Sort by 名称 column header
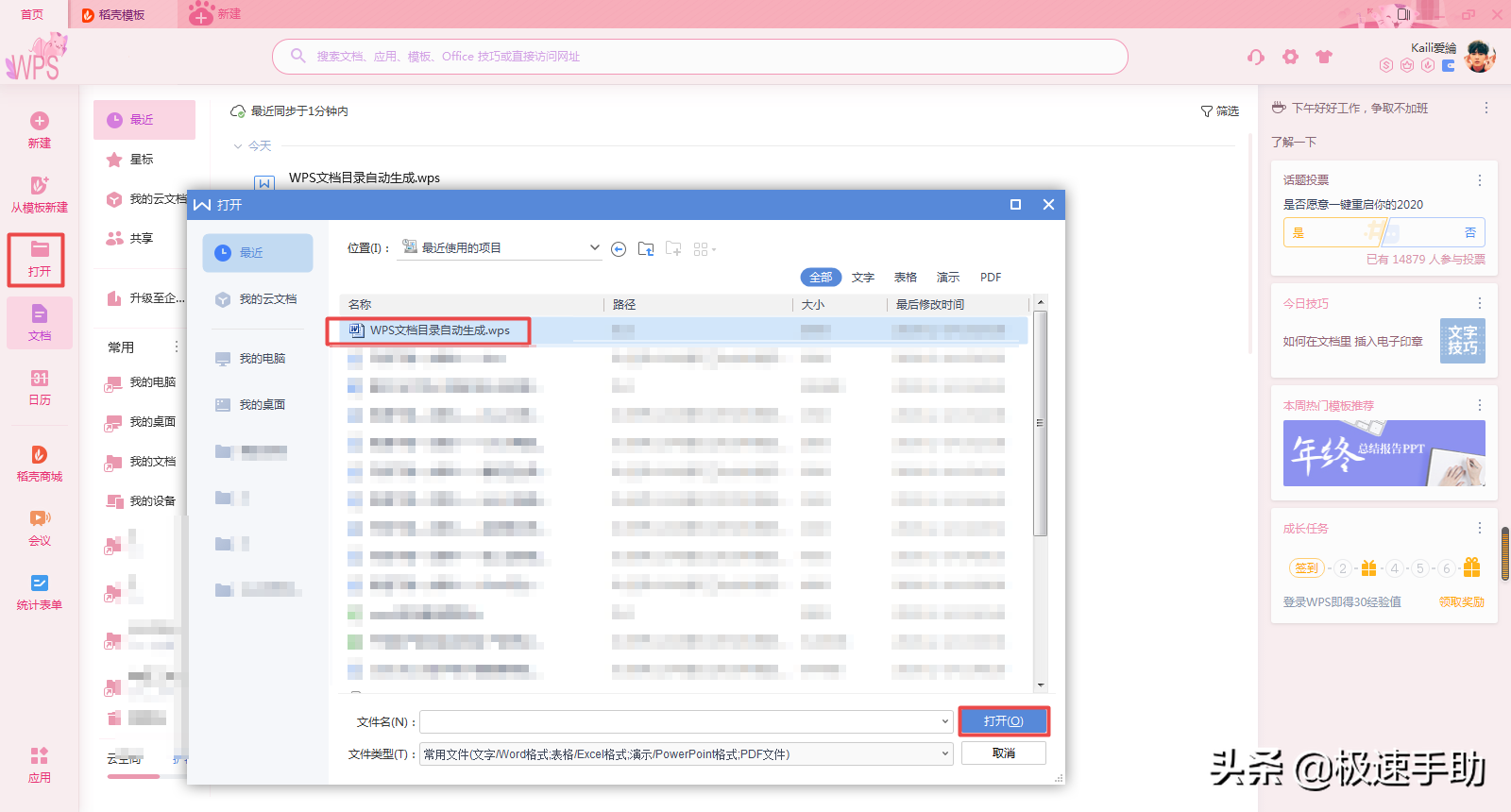The height and width of the screenshot is (812, 1511). click(471, 305)
